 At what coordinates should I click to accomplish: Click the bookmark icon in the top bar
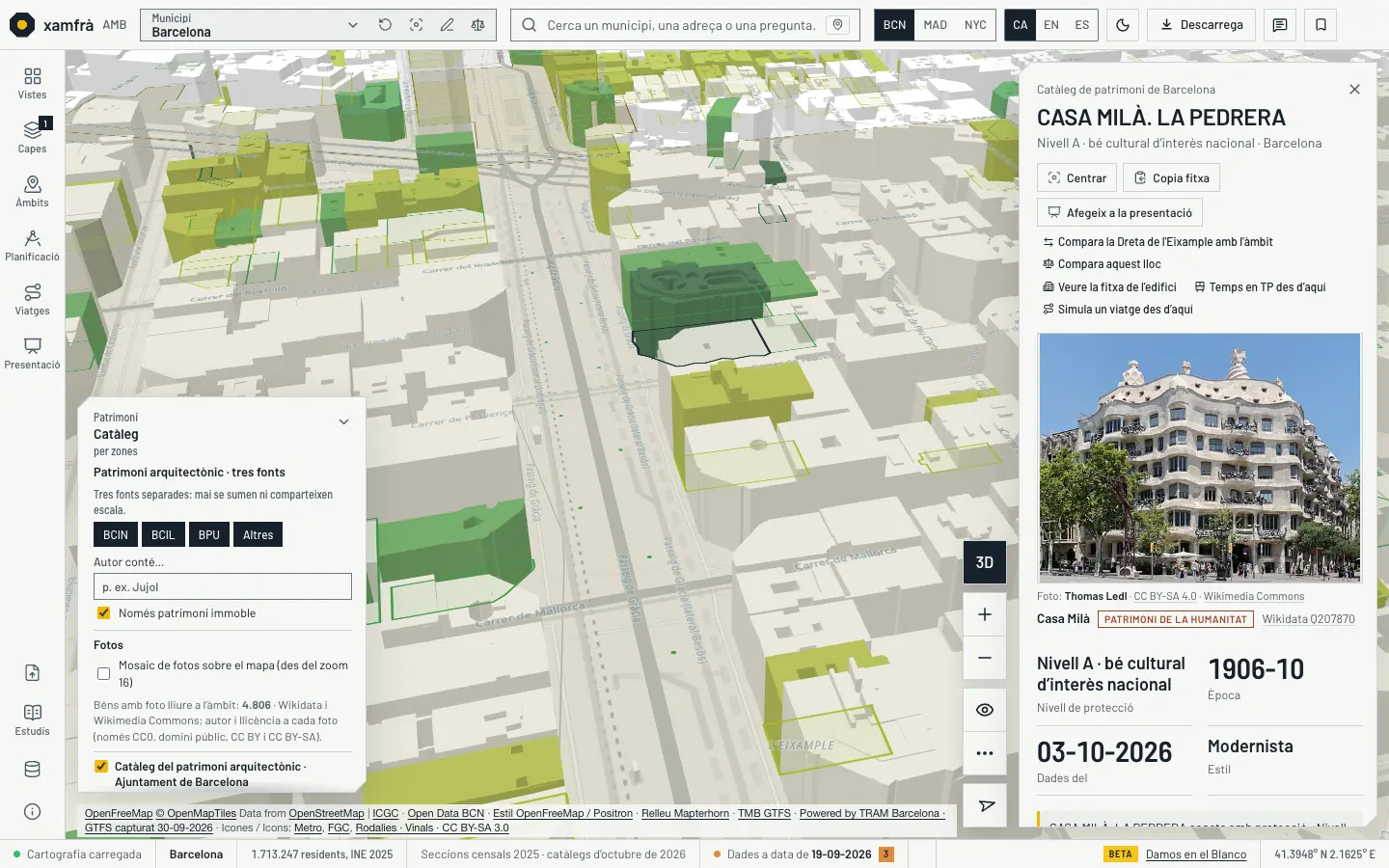1321,25
